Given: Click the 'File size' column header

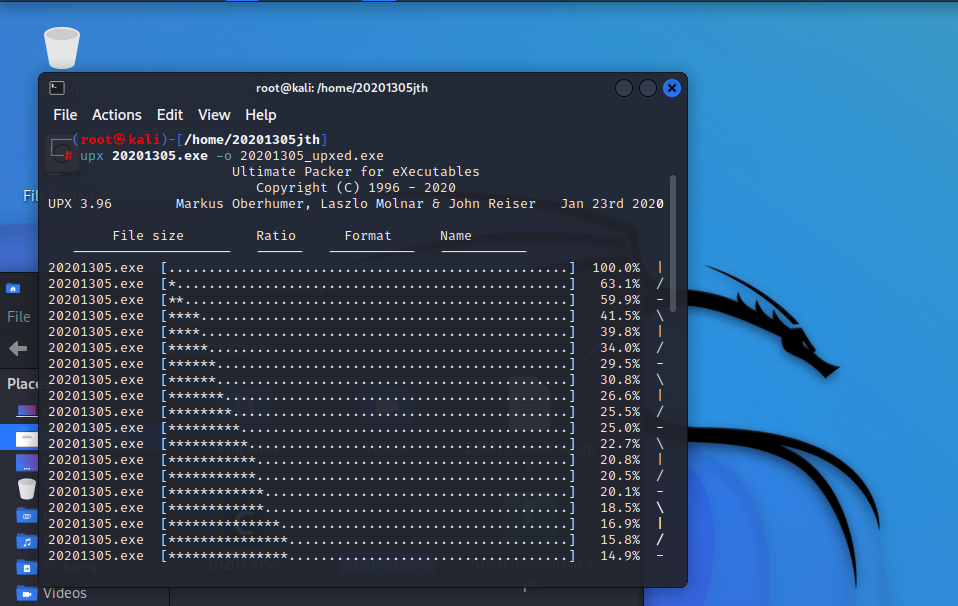Looking at the screenshot, I should [x=148, y=236].
